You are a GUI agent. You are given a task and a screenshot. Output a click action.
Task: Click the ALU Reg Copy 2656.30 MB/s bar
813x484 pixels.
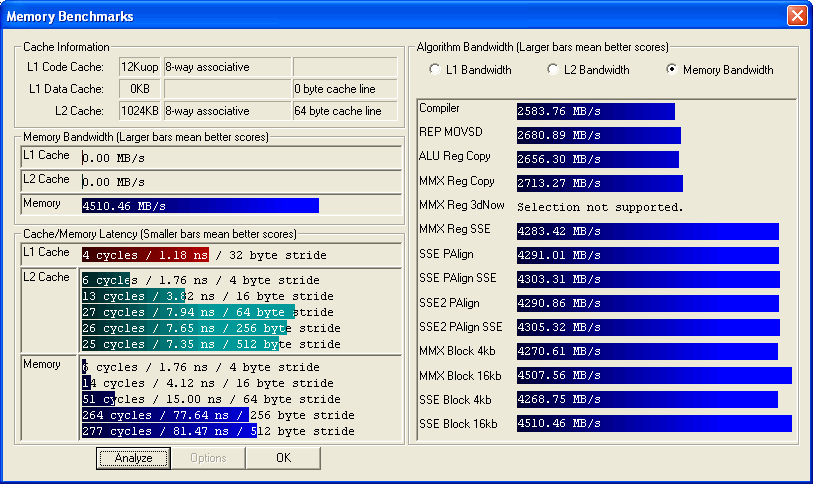[x=598, y=159]
